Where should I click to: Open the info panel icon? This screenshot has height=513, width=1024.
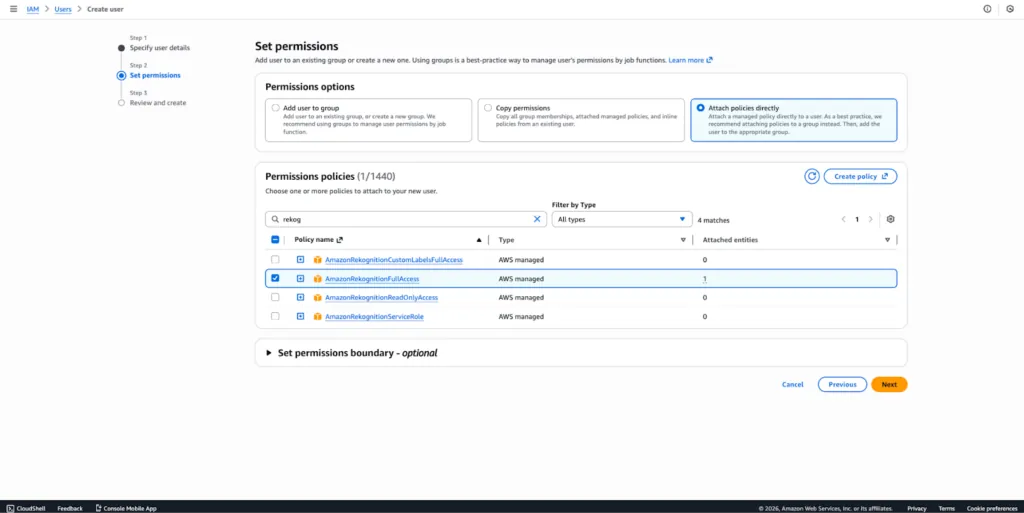pyautogui.click(x=987, y=9)
